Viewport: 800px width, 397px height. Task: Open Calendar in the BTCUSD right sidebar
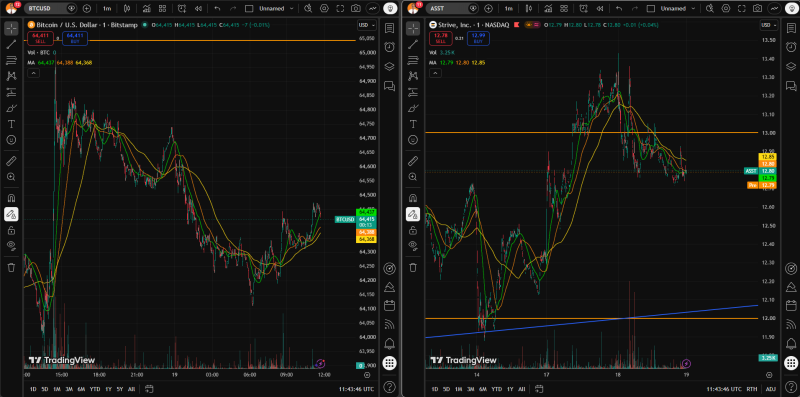389,305
